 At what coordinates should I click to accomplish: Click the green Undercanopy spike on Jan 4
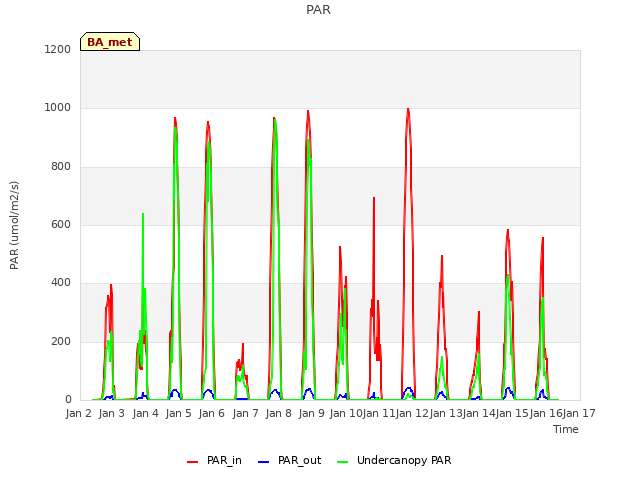(143, 215)
